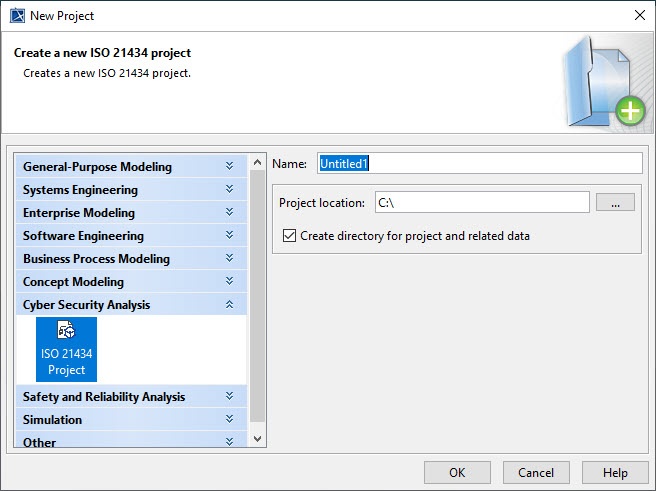Open Safety and Reliability Analysis category
The image size is (656, 491).
click(104, 397)
